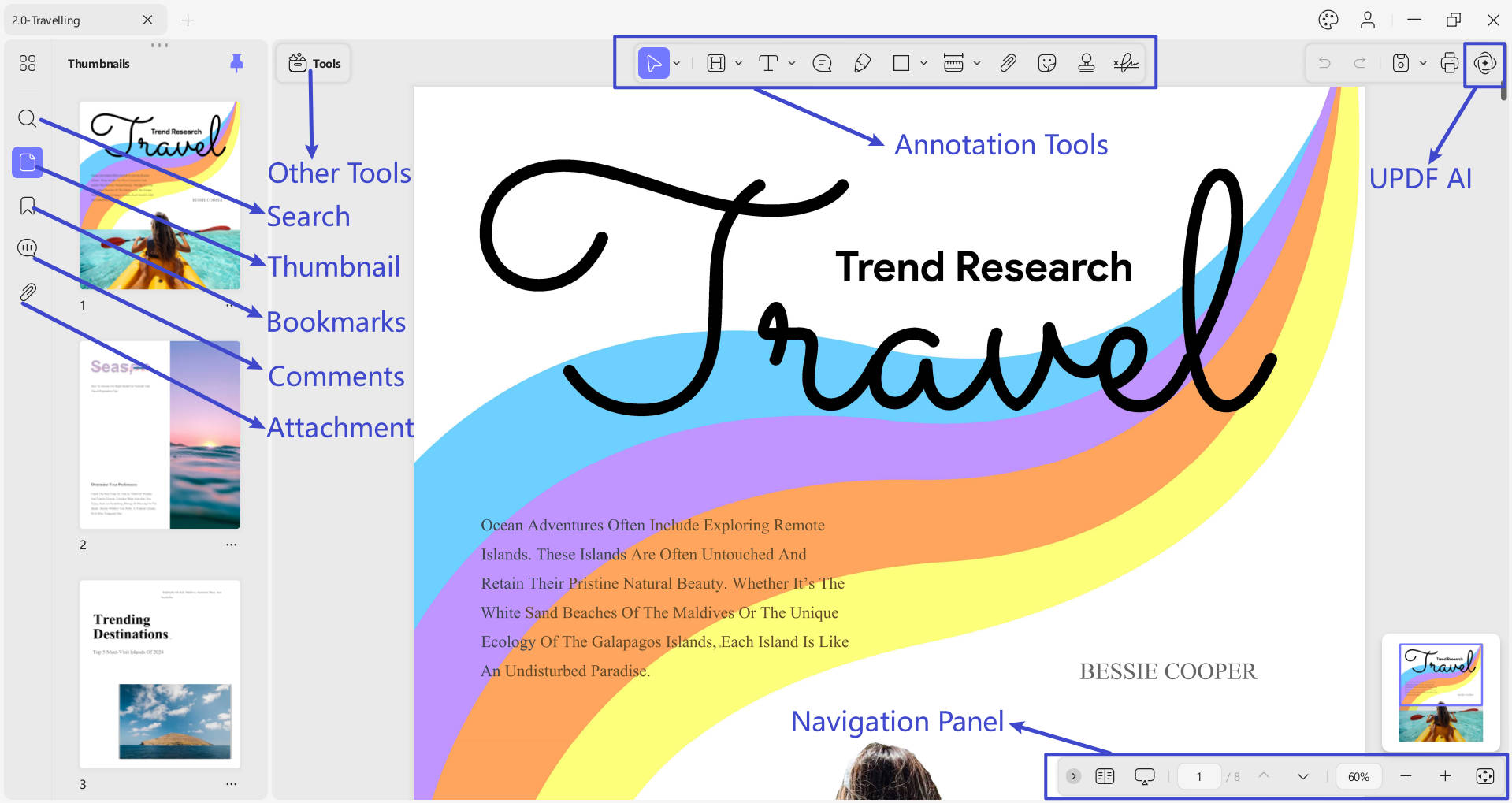Expand the measure tool dropdown
The image size is (1512, 803).
pyautogui.click(x=977, y=63)
